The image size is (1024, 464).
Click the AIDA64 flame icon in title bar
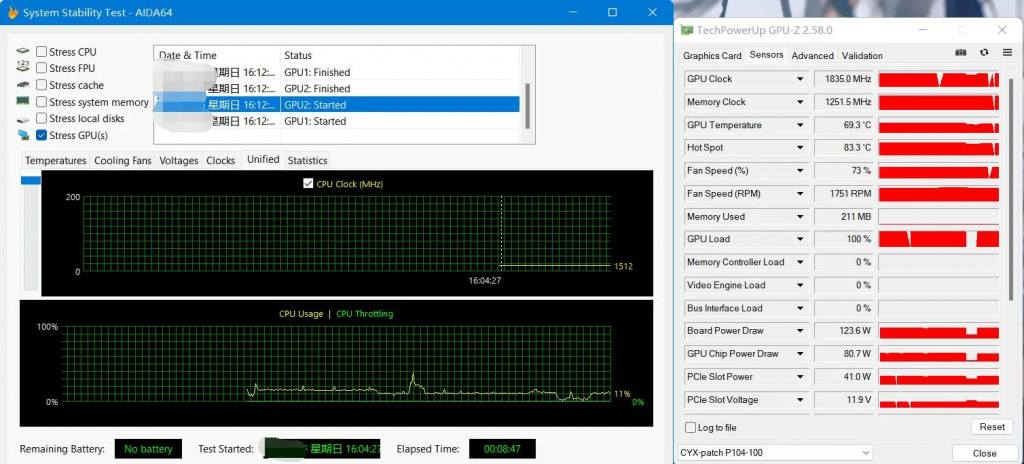click(x=12, y=12)
